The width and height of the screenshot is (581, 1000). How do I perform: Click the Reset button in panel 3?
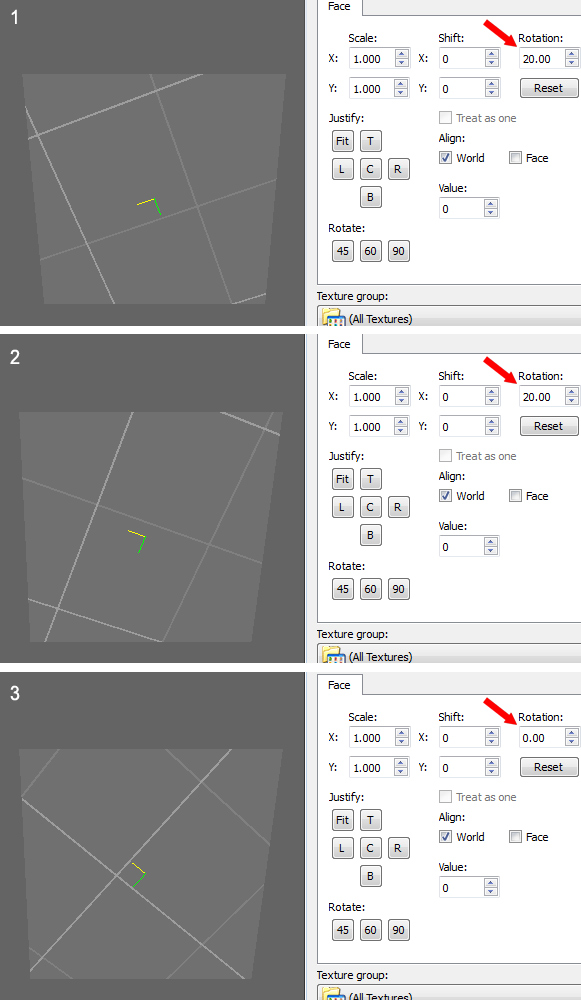(548, 767)
